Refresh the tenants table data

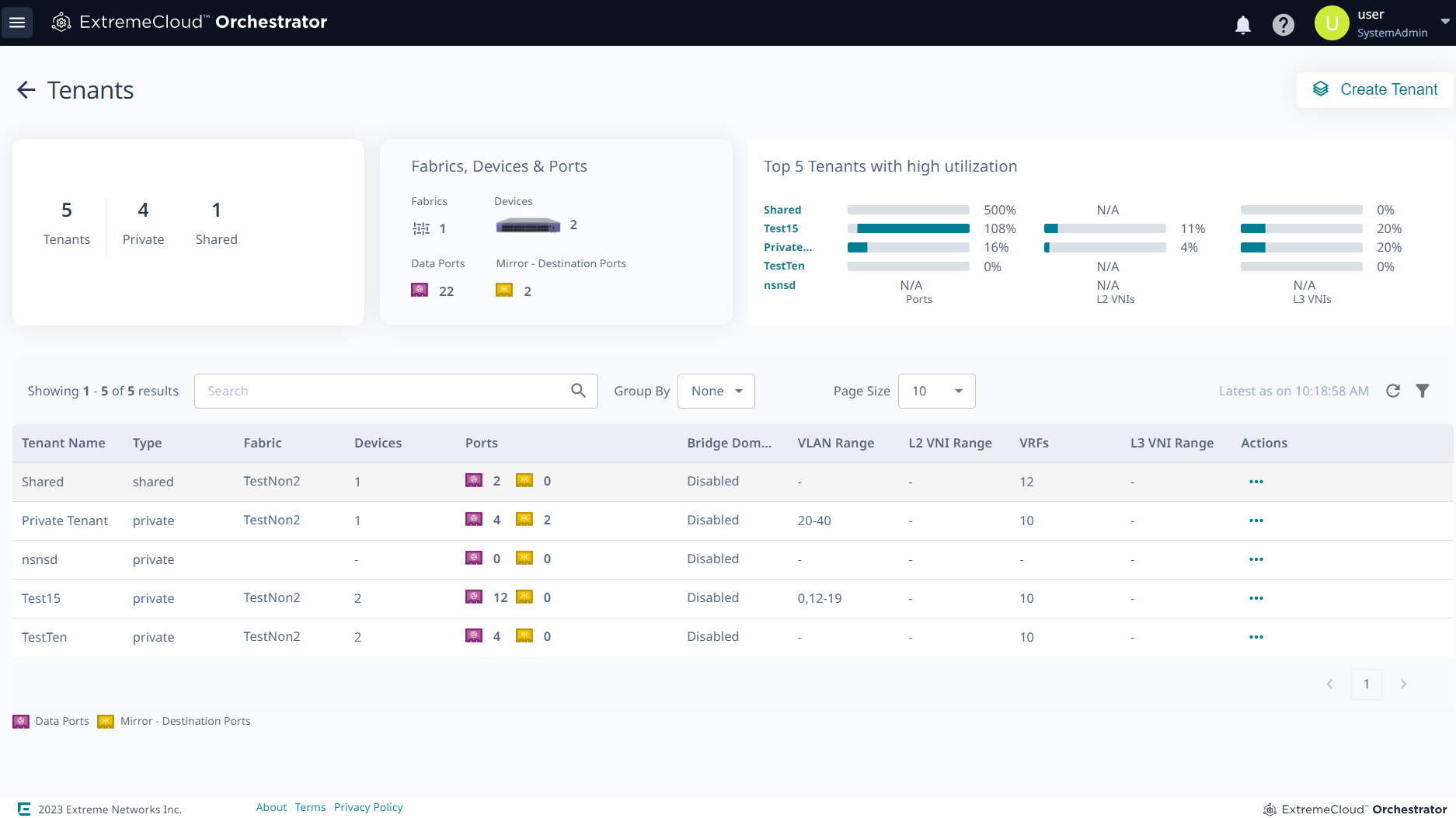(1393, 391)
